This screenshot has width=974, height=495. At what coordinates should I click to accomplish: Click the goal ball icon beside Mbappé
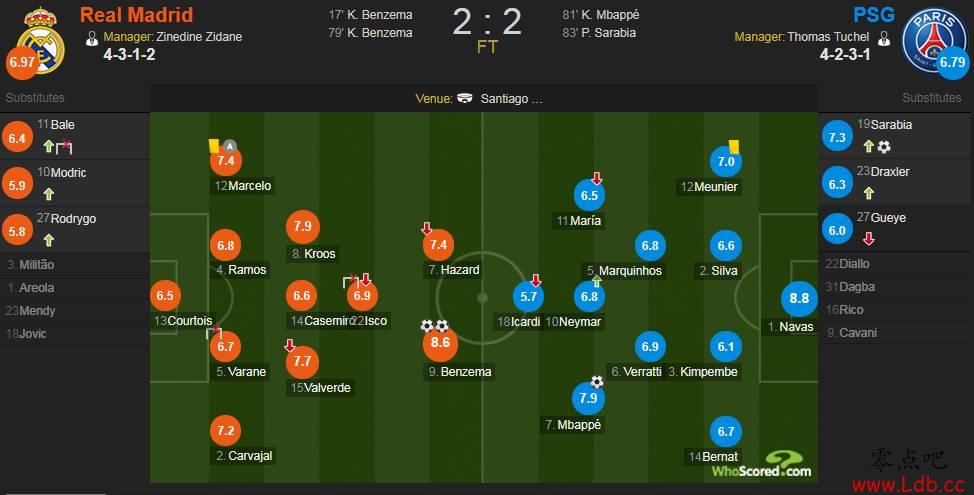click(597, 381)
